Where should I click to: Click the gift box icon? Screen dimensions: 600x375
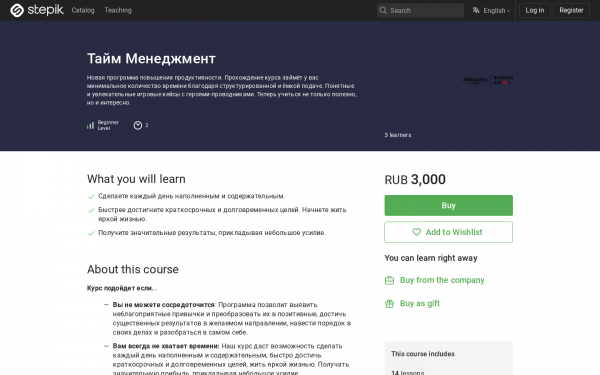tap(389, 304)
